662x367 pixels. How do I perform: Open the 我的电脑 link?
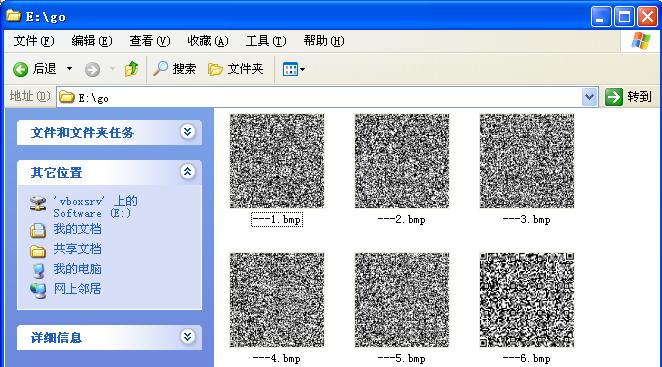click(77, 269)
